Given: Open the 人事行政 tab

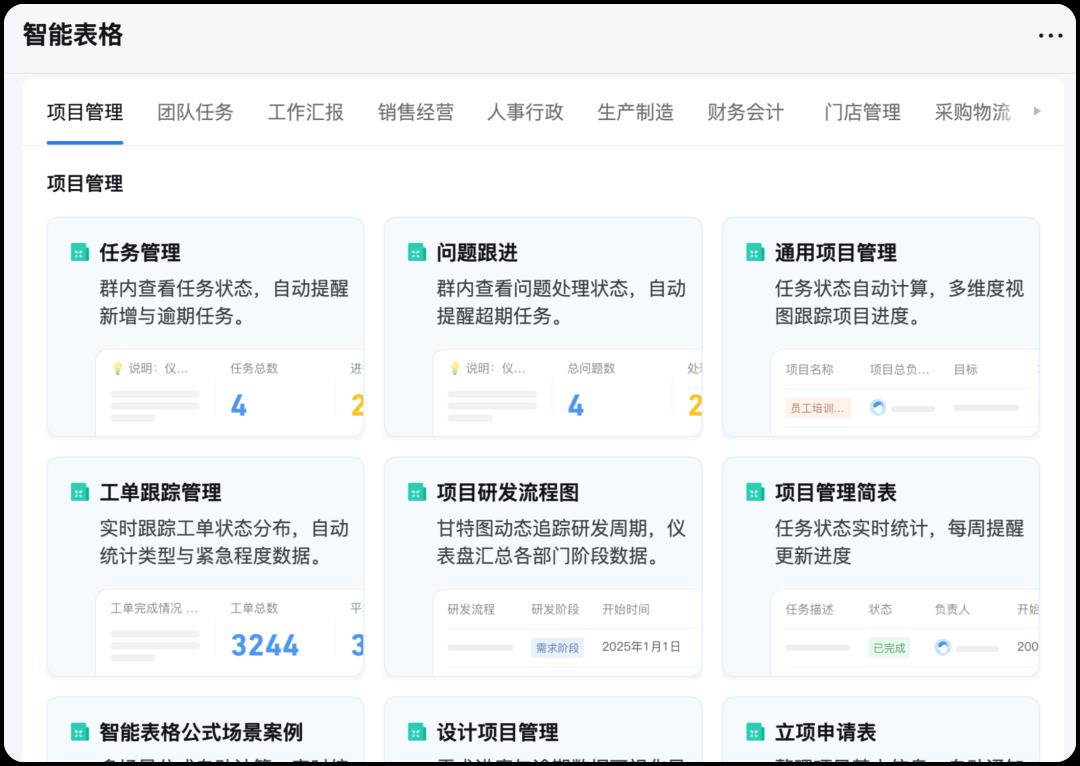Looking at the screenshot, I should (x=526, y=112).
